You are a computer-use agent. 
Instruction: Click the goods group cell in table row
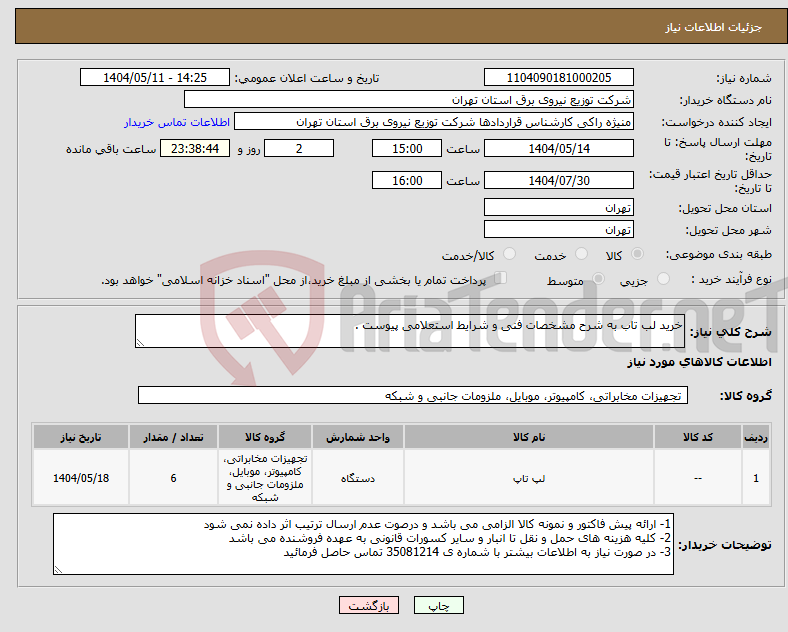click(x=265, y=478)
